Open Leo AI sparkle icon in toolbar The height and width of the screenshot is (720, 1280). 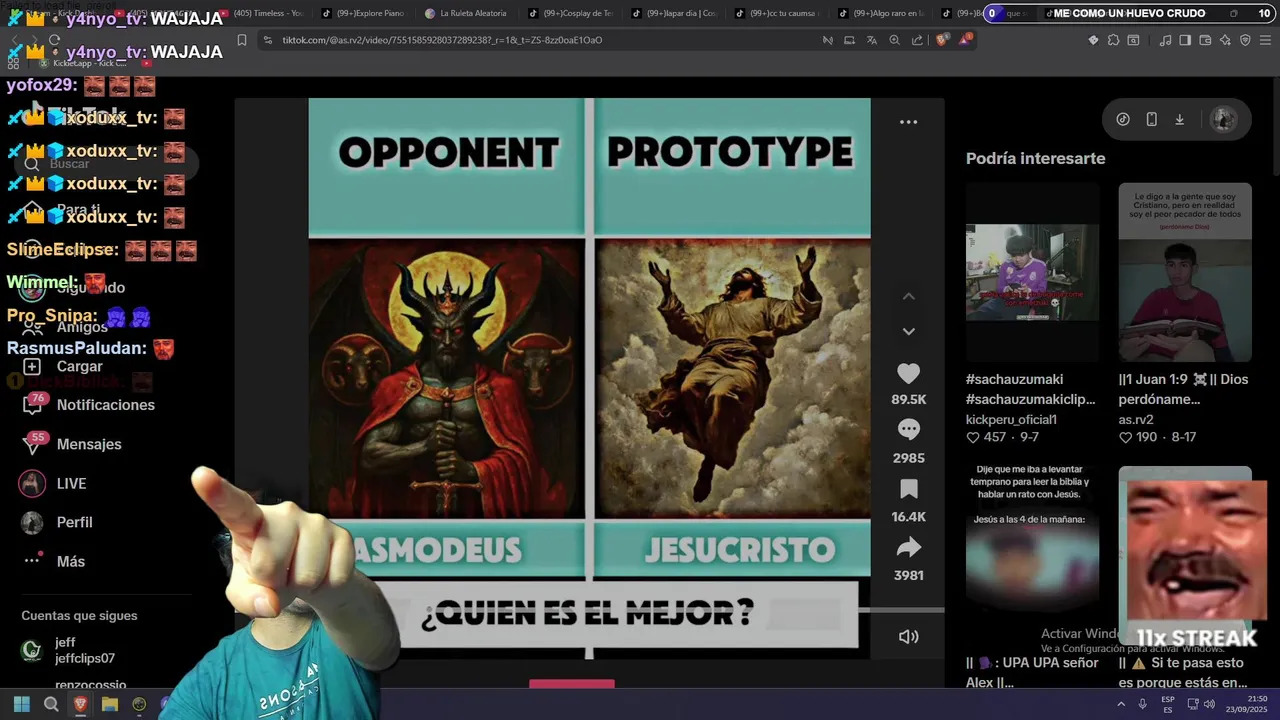tap(1225, 40)
